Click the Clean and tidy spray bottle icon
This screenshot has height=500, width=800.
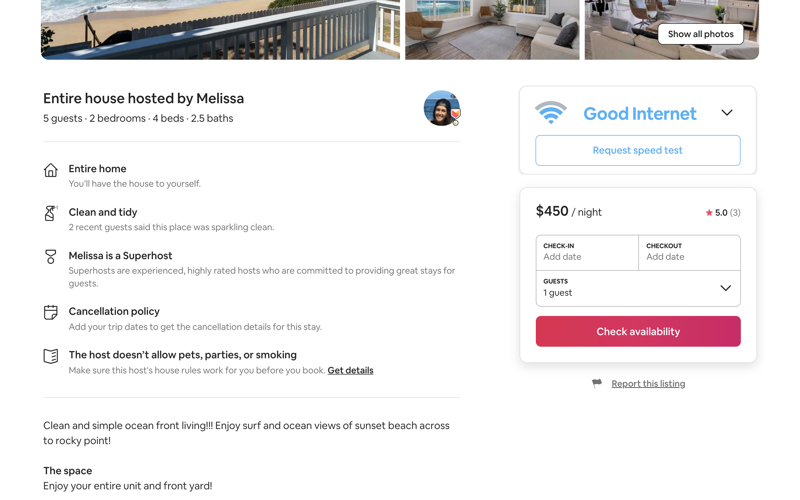tap(51, 213)
